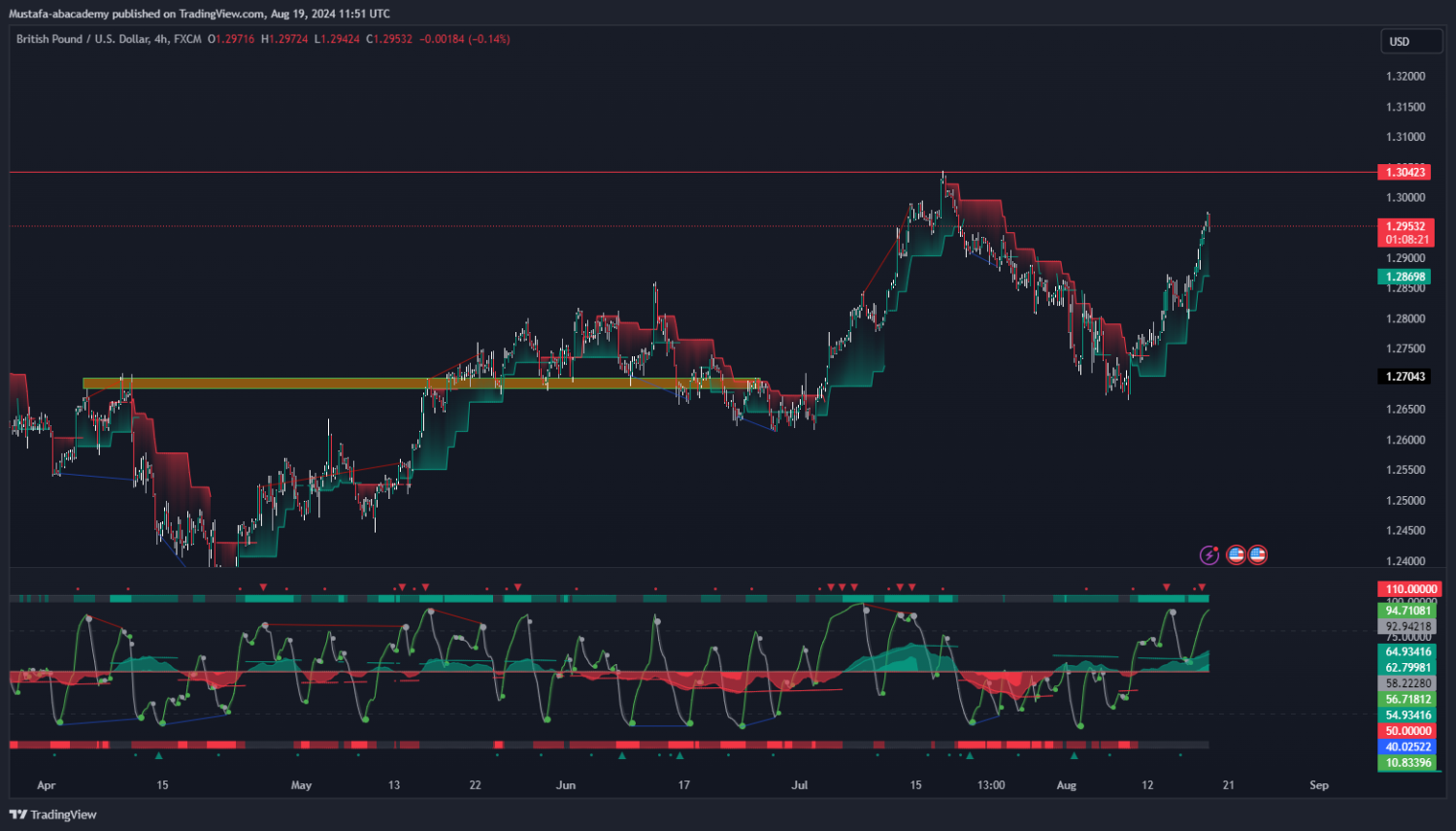Click the 62.79981 indicator label

pos(1407,668)
